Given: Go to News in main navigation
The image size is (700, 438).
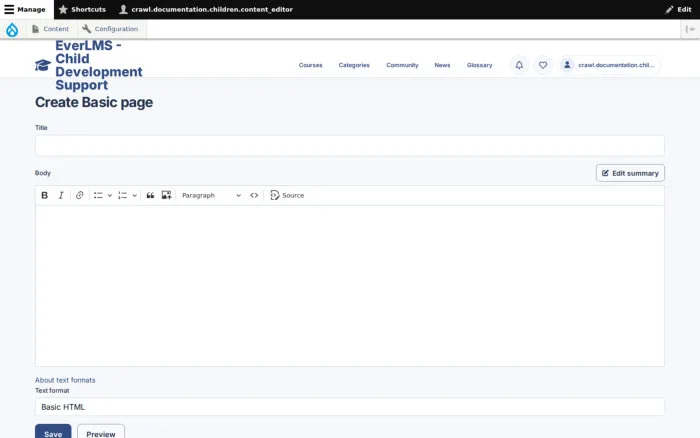Looking at the screenshot, I should tap(442, 65).
